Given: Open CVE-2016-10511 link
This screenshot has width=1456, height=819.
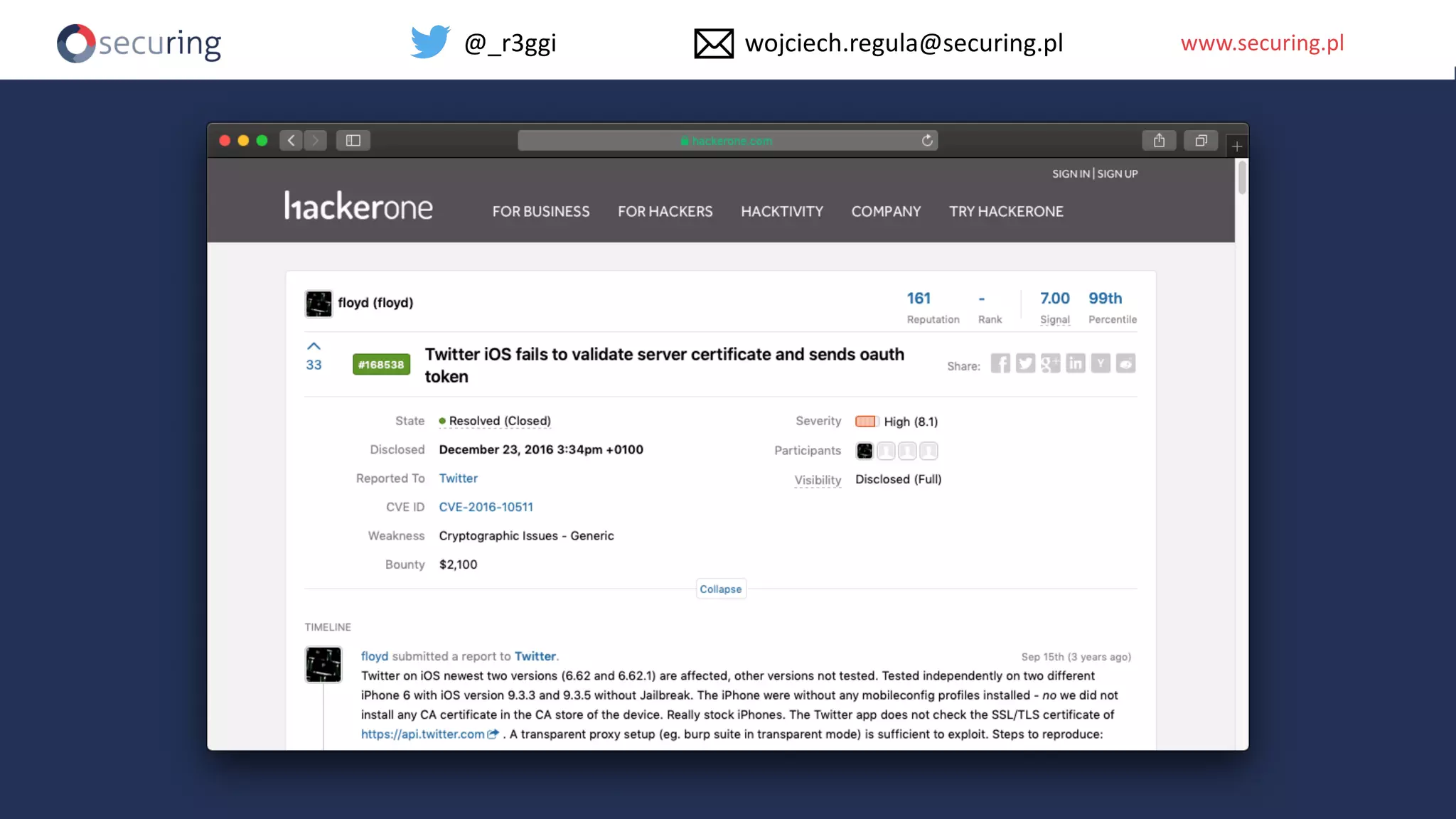Looking at the screenshot, I should point(486,507).
